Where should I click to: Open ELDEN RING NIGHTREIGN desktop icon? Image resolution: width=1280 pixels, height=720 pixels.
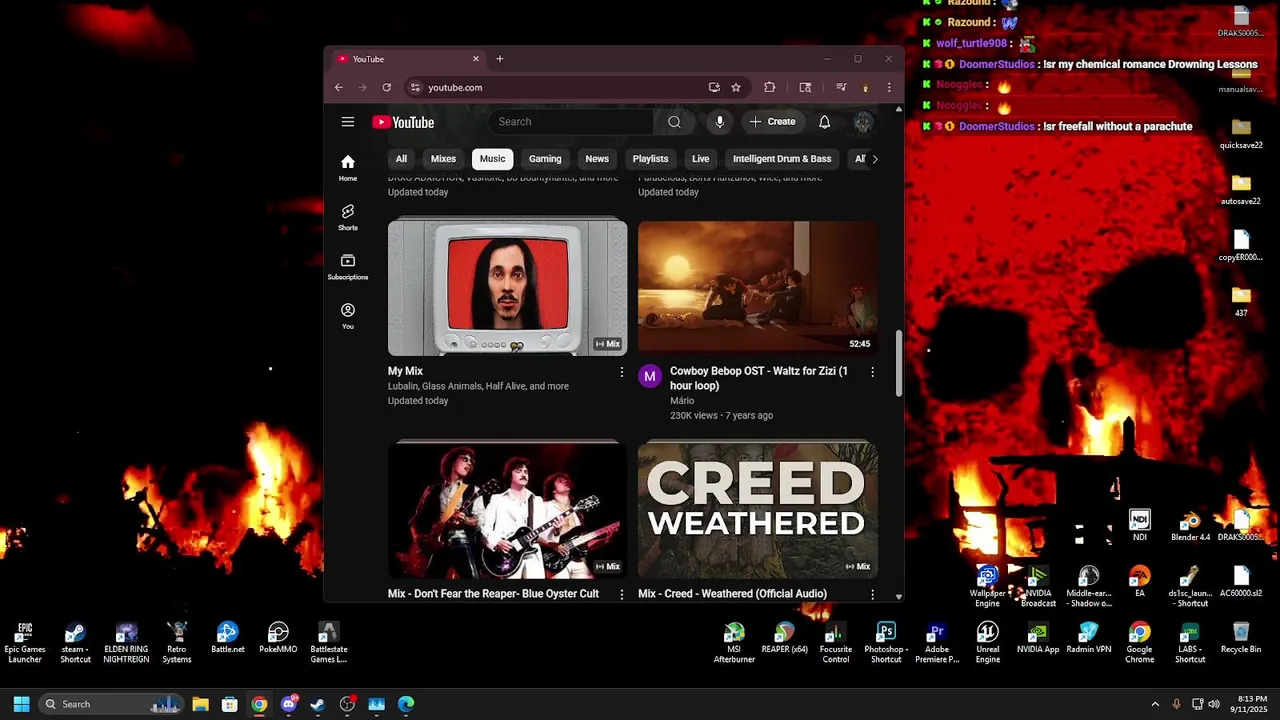click(x=126, y=643)
